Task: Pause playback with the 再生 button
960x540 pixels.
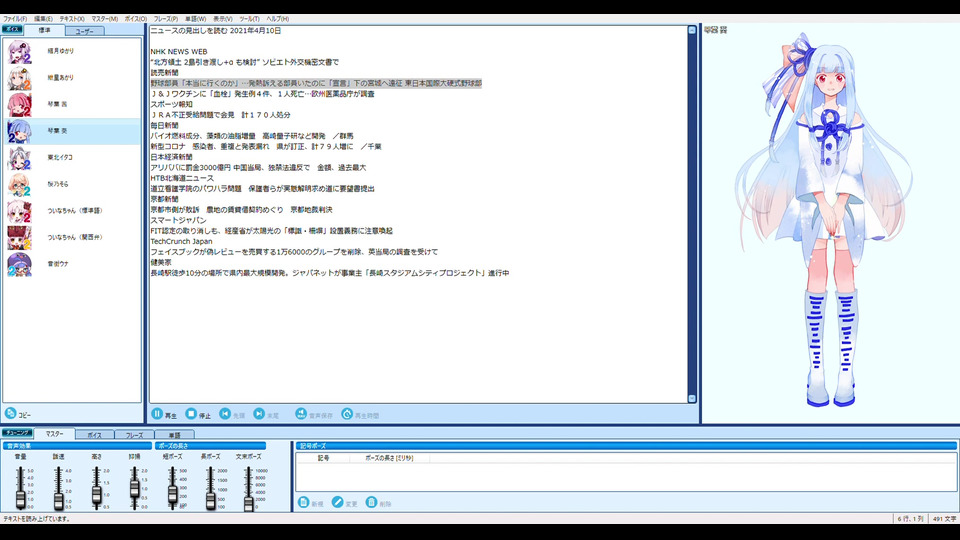Action: (163, 414)
